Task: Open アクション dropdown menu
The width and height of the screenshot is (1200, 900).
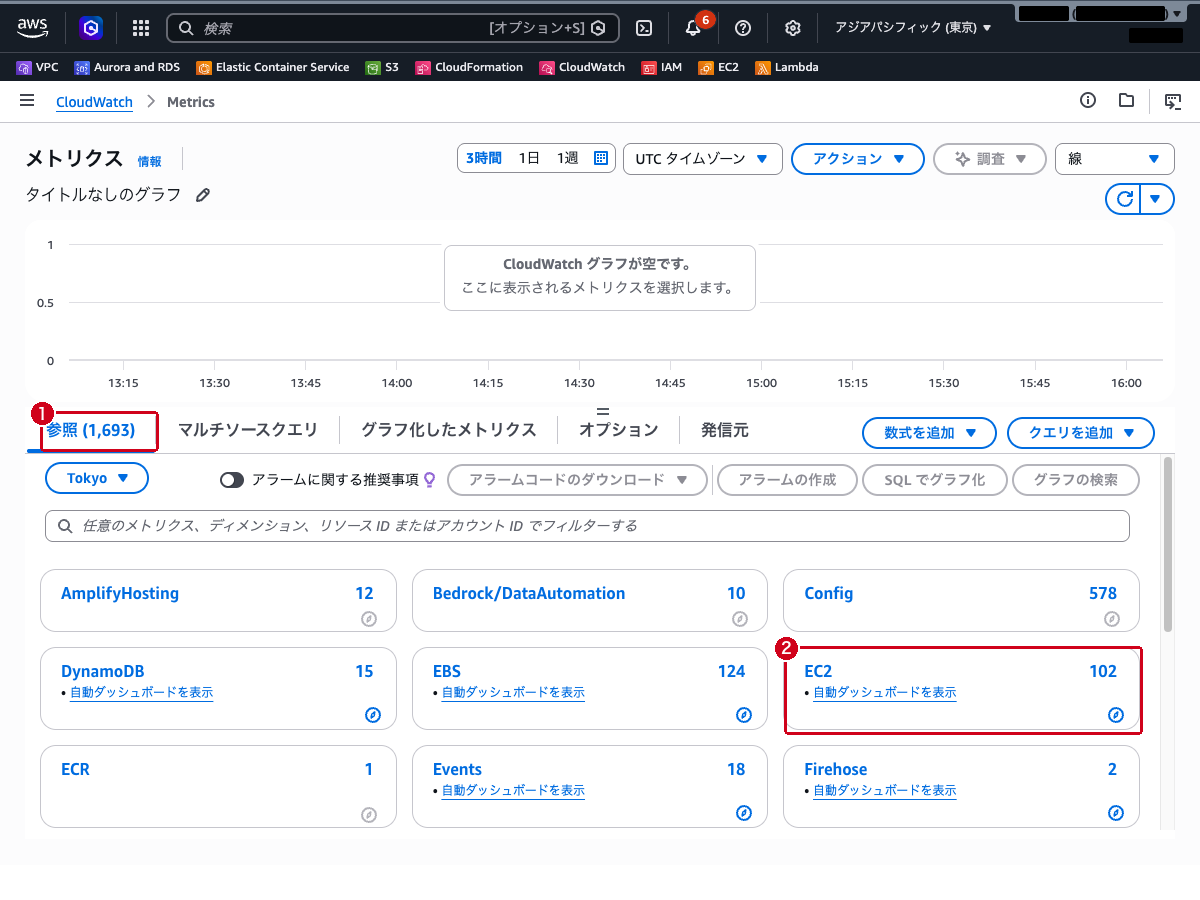Action: tap(858, 159)
